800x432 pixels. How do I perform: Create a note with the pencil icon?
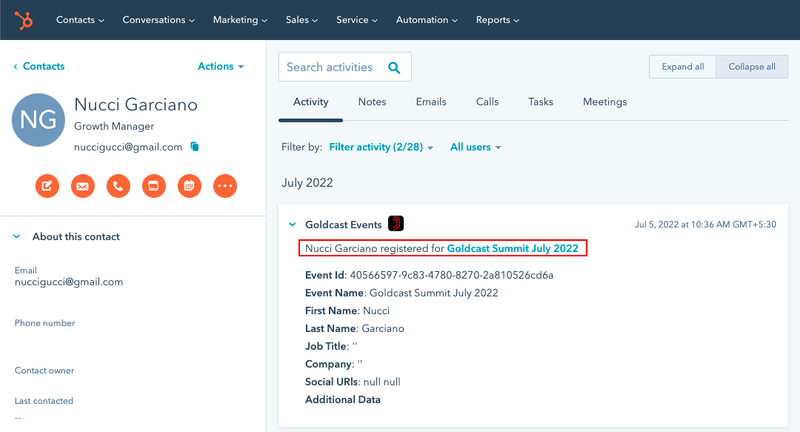(x=47, y=185)
